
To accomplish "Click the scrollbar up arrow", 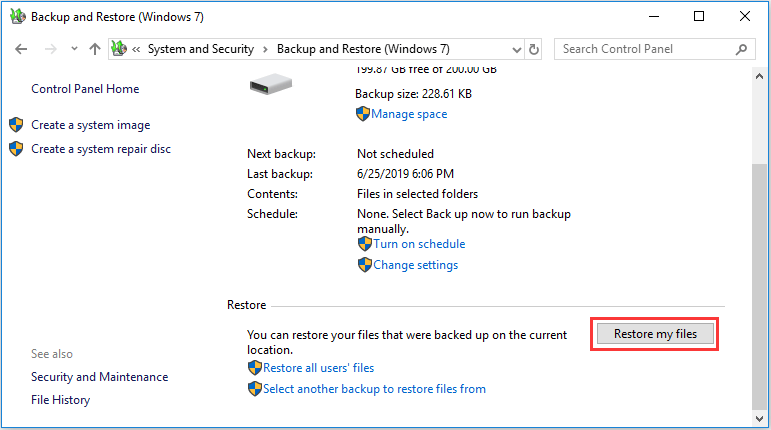I will 759,76.
